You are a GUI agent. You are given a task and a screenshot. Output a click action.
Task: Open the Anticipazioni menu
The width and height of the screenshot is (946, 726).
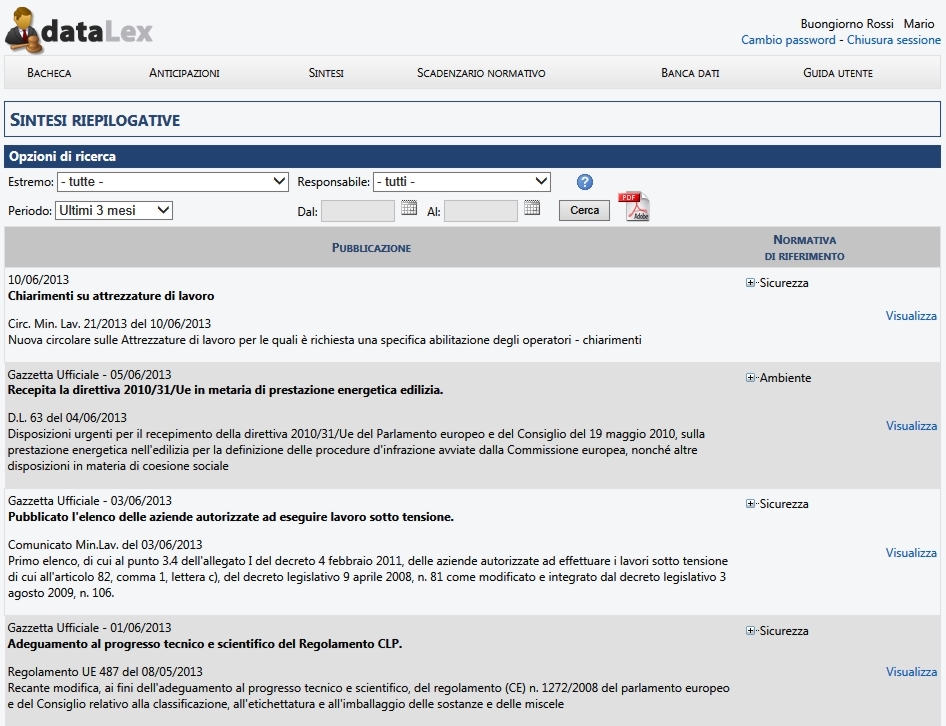pos(184,73)
